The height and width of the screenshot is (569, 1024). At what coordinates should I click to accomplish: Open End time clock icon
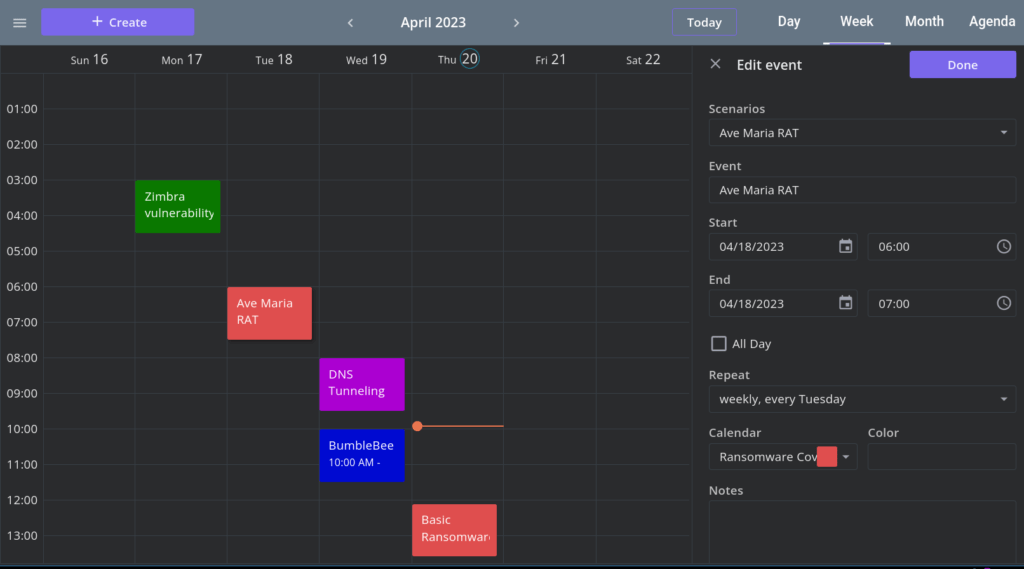click(1004, 303)
